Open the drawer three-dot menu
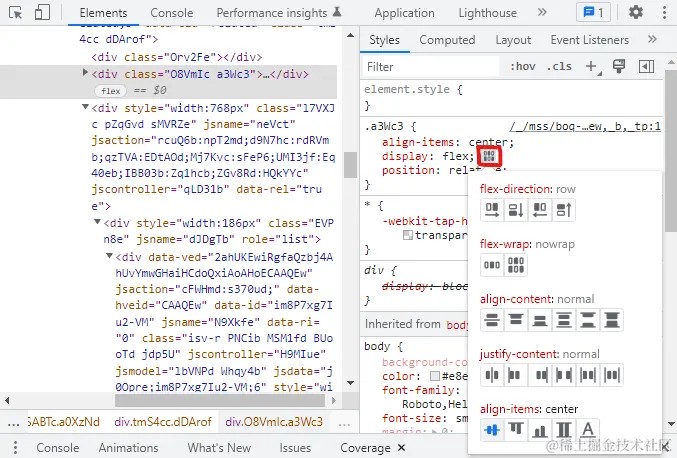 pos(15,448)
